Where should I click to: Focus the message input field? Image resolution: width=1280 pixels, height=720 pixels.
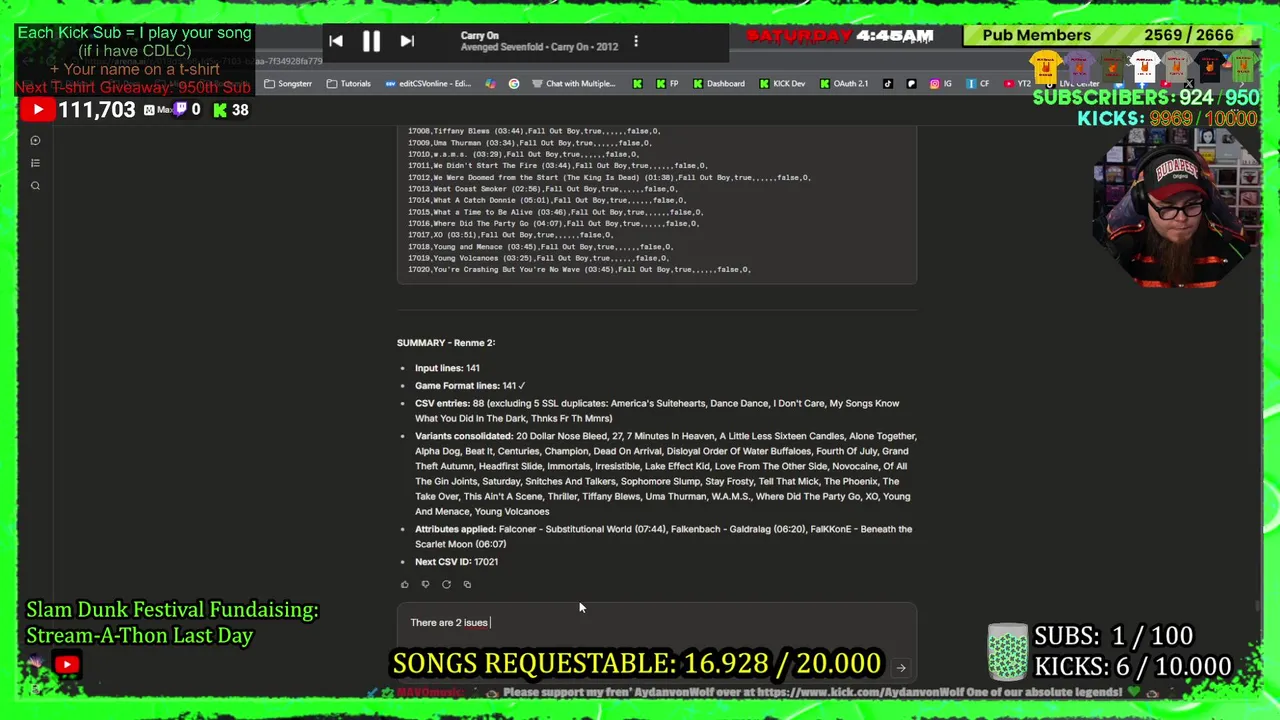656,622
